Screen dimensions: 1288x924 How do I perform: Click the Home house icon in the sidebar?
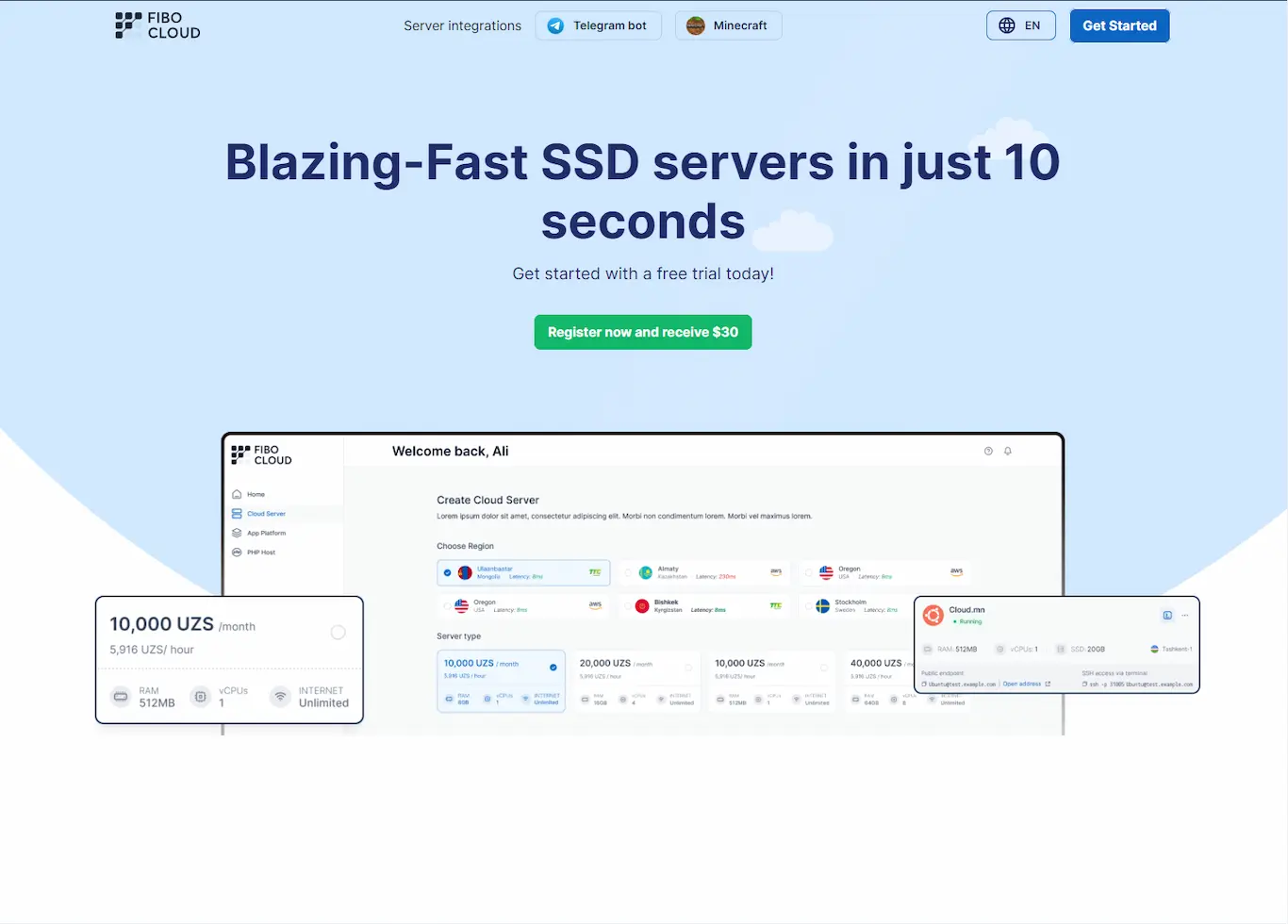tap(237, 494)
